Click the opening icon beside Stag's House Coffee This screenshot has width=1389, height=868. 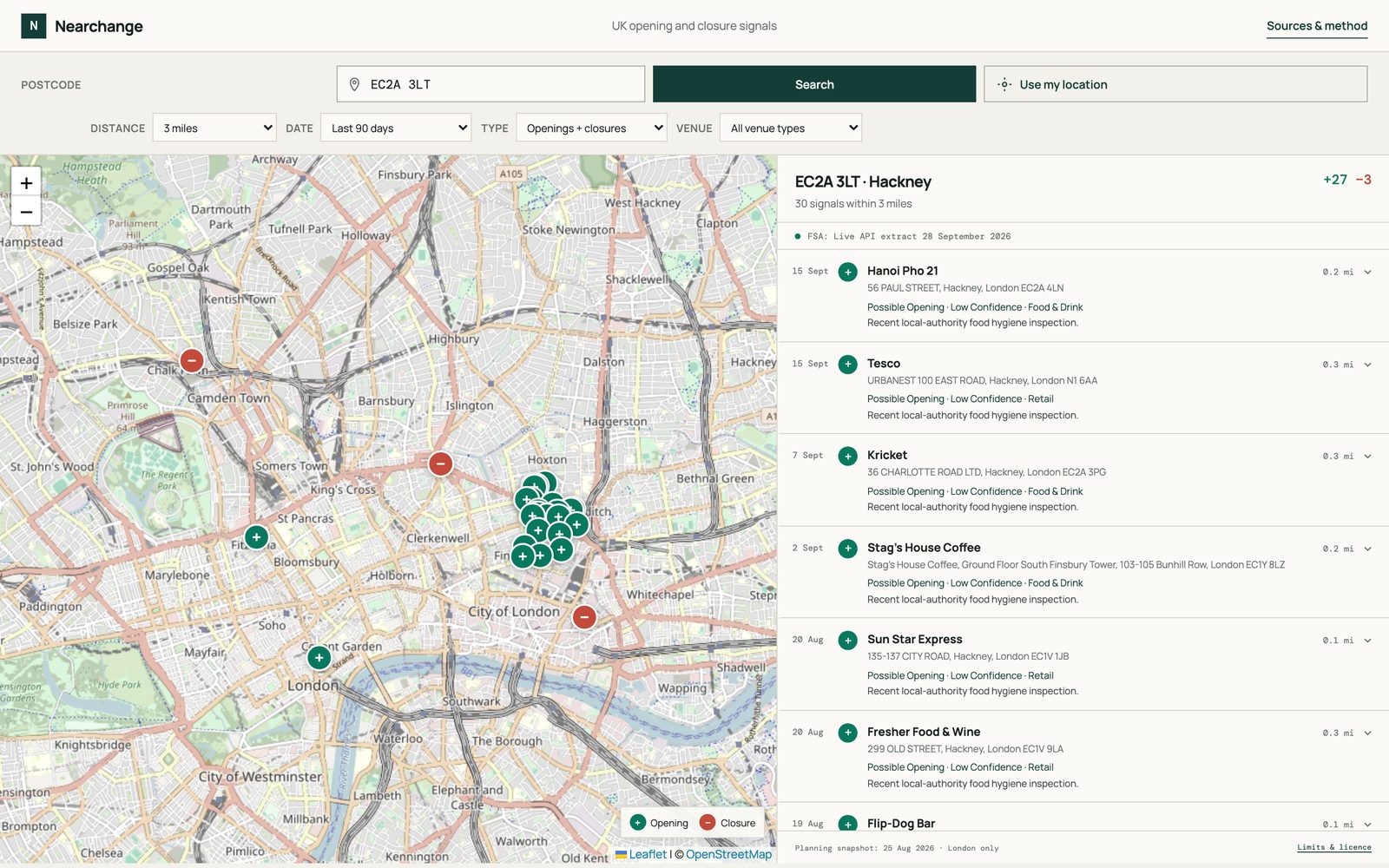pos(848,549)
